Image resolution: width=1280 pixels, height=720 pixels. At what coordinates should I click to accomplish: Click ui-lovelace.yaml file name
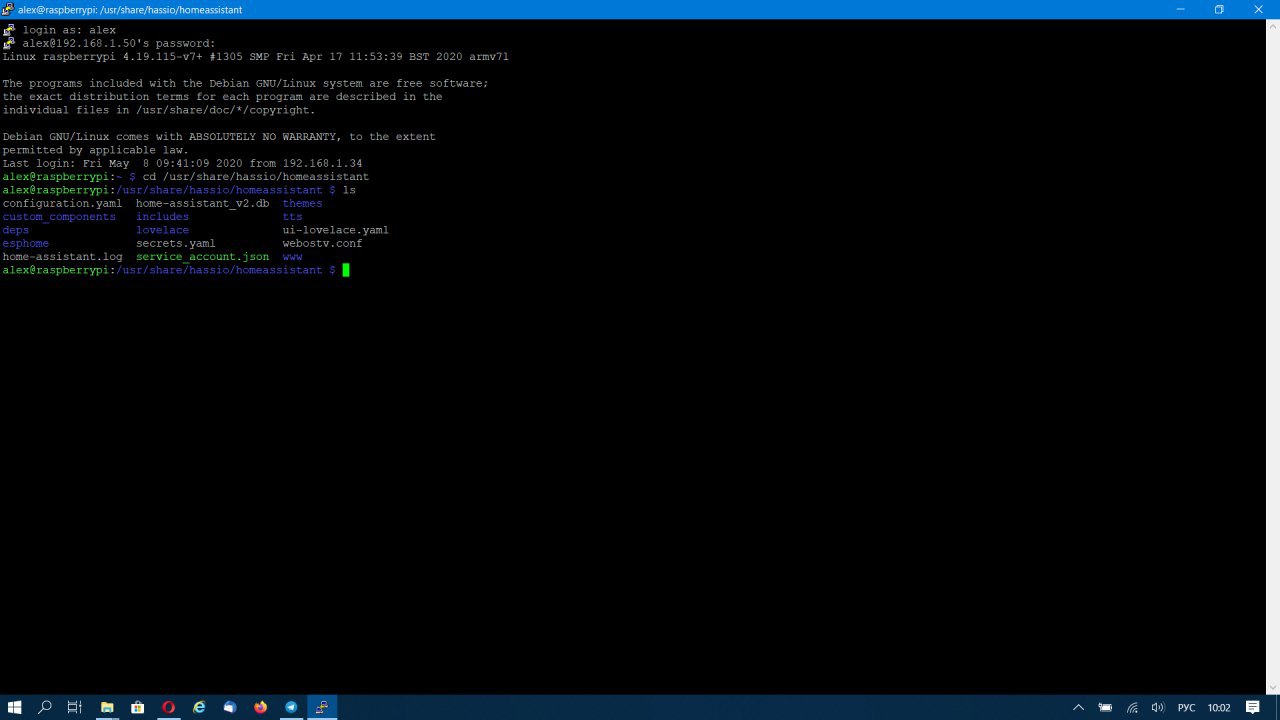pos(335,230)
